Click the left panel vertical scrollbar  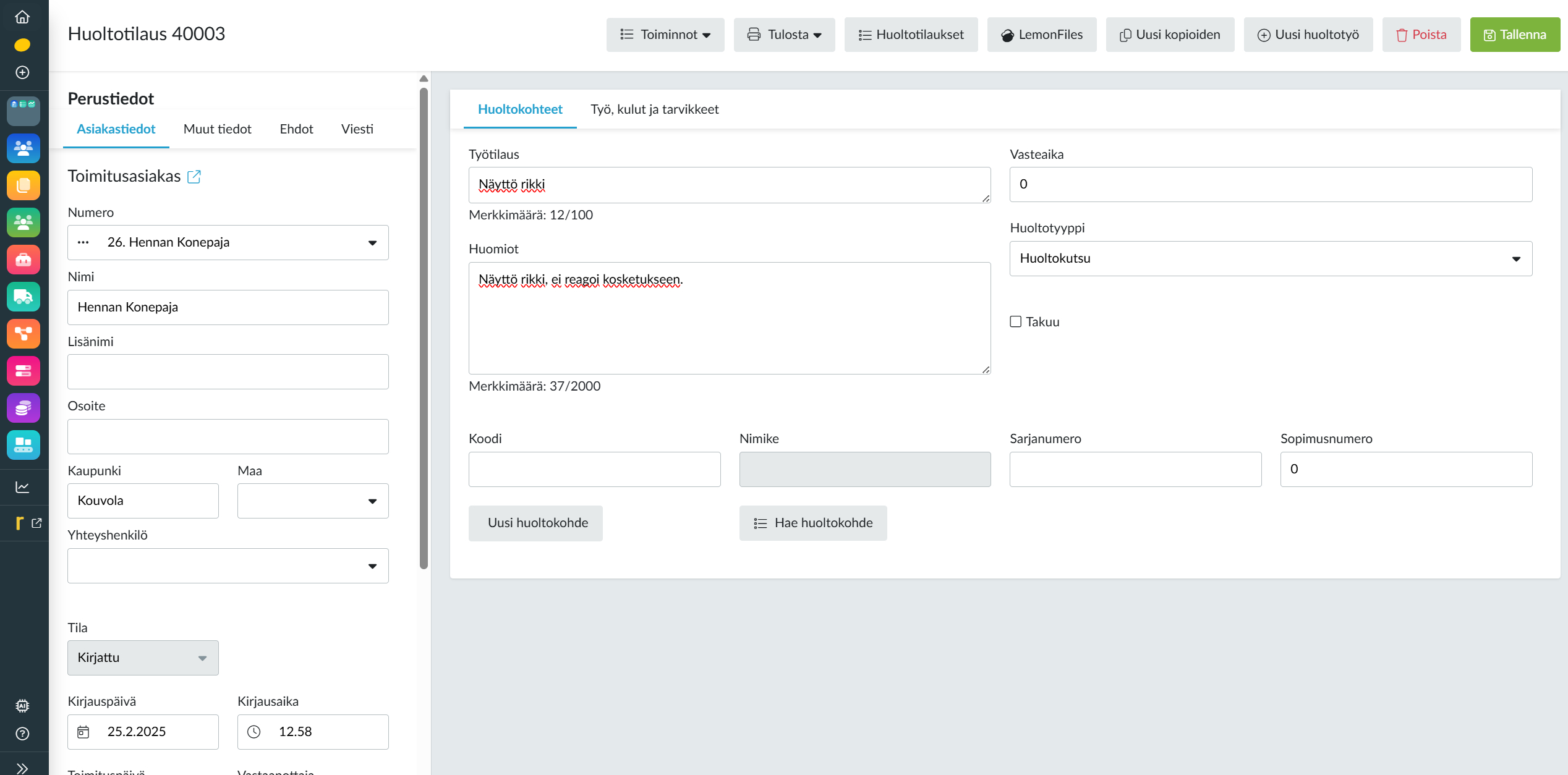tap(424, 328)
